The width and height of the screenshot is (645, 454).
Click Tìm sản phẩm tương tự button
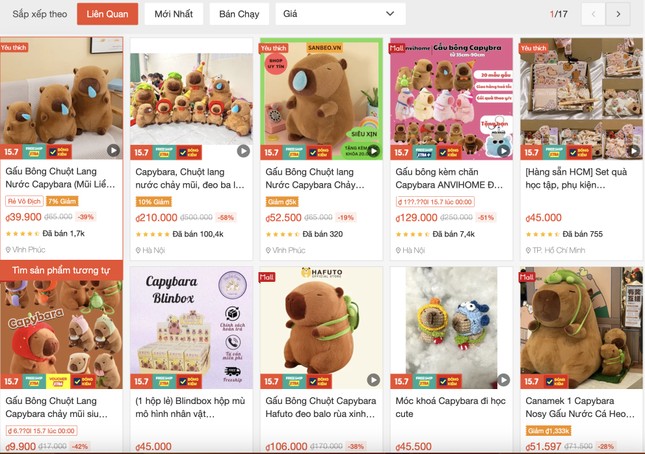61,270
